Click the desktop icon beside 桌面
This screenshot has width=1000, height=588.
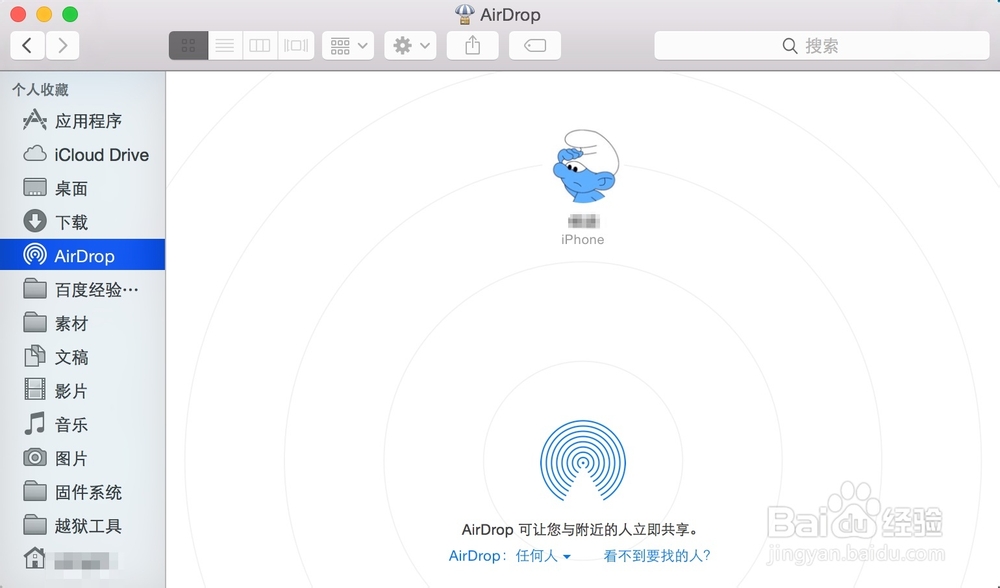34,187
